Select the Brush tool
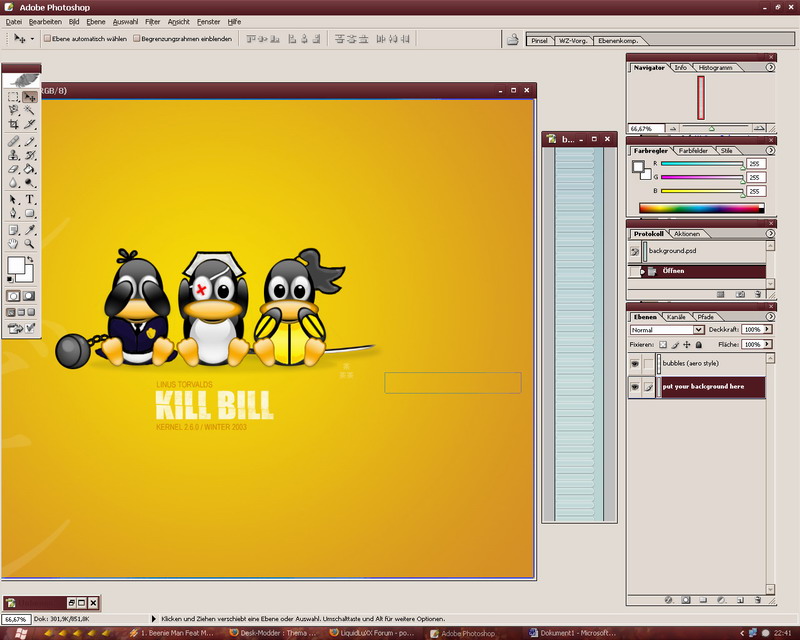Screen dimensions: 800x640 30,141
